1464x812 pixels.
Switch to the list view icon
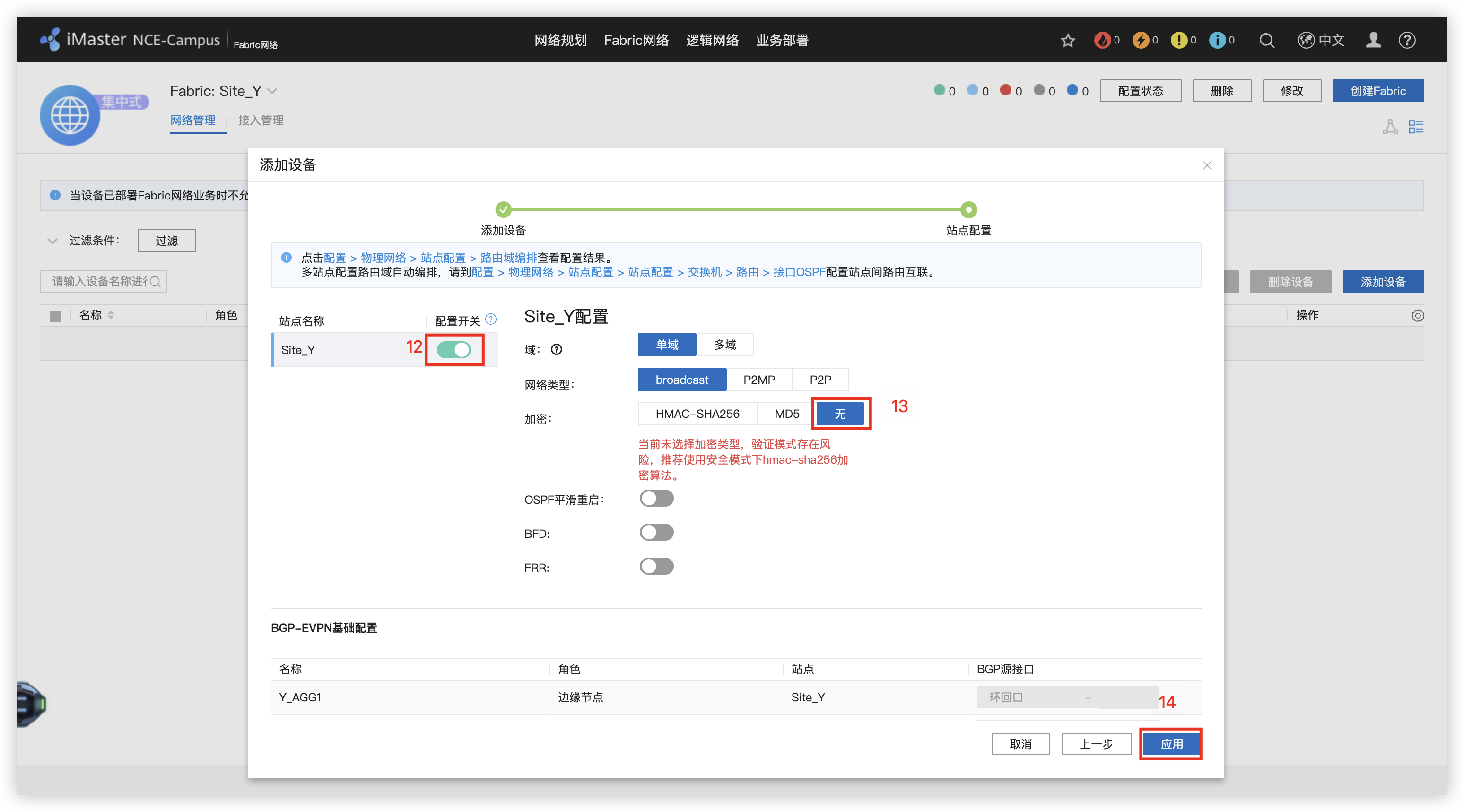(x=1416, y=127)
